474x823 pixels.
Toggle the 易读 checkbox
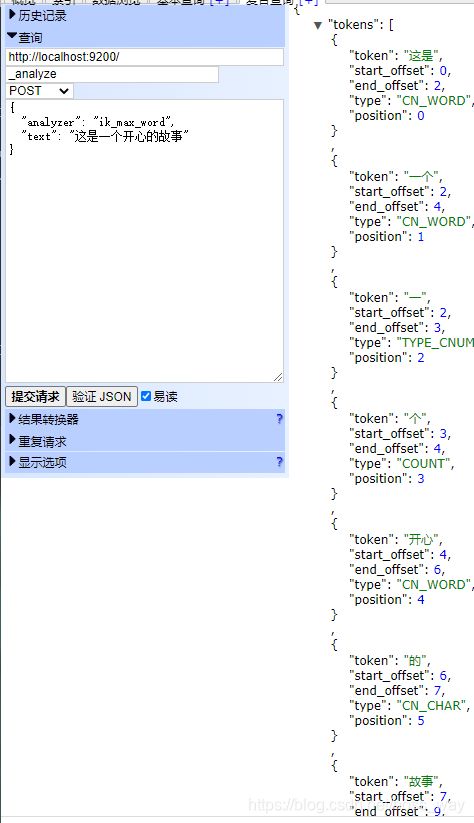point(146,396)
